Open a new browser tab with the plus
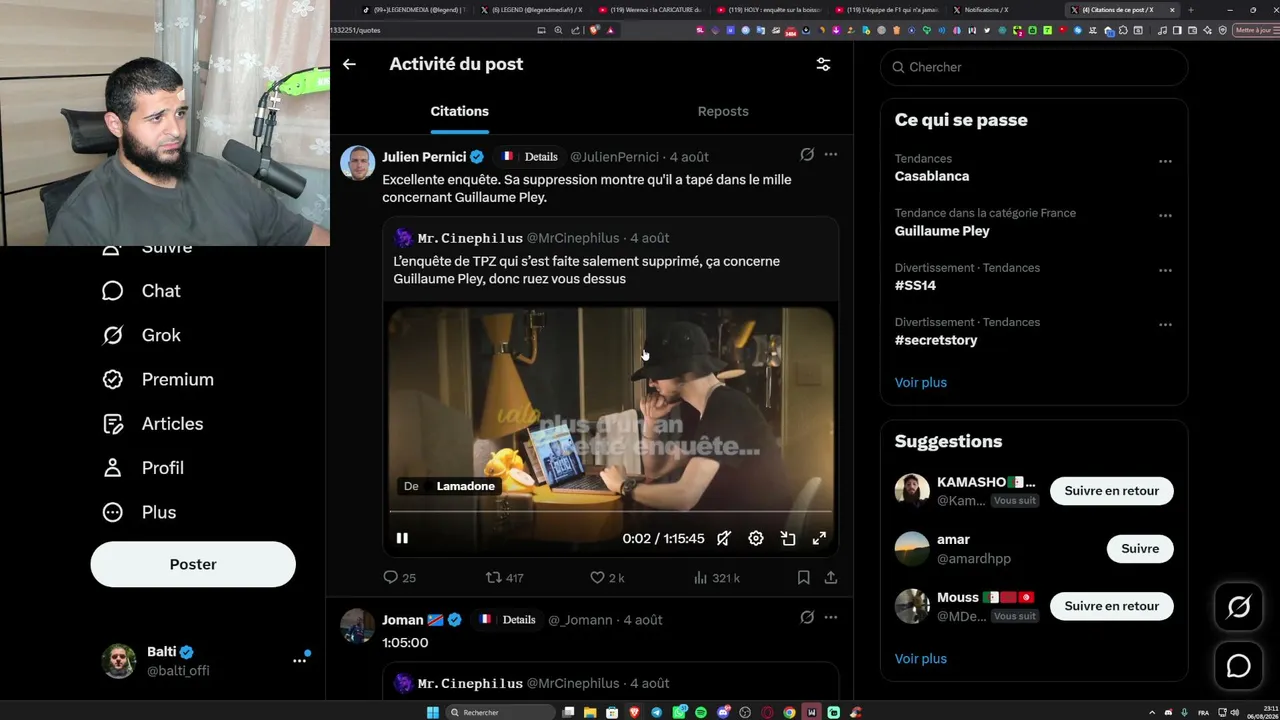 pyautogui.click(x=1191, y=10)
